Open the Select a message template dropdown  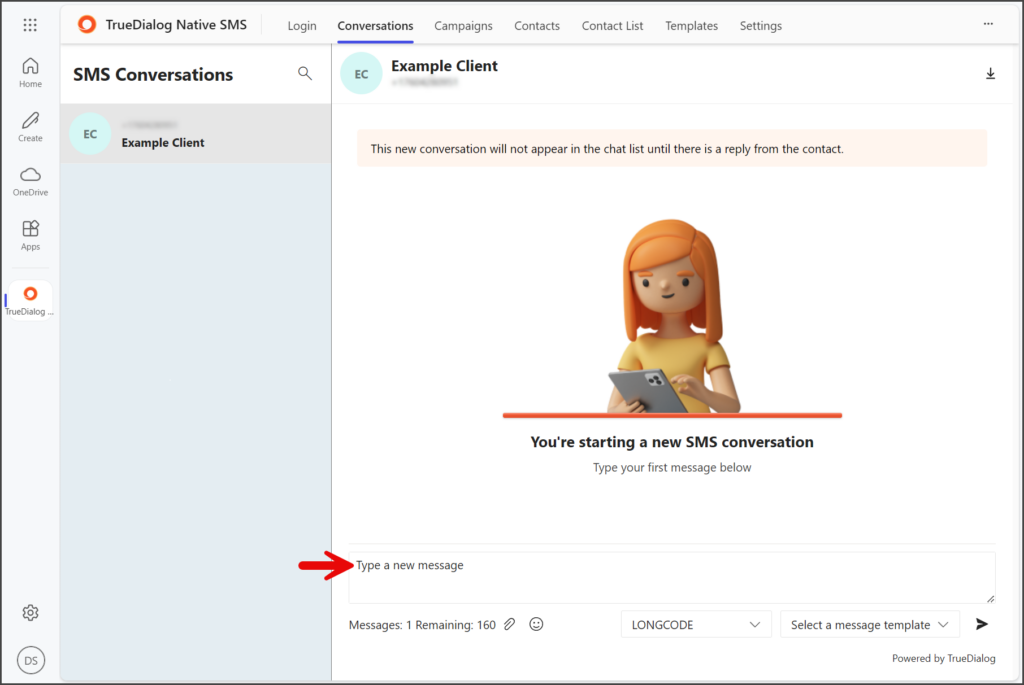tap(870, 624)
